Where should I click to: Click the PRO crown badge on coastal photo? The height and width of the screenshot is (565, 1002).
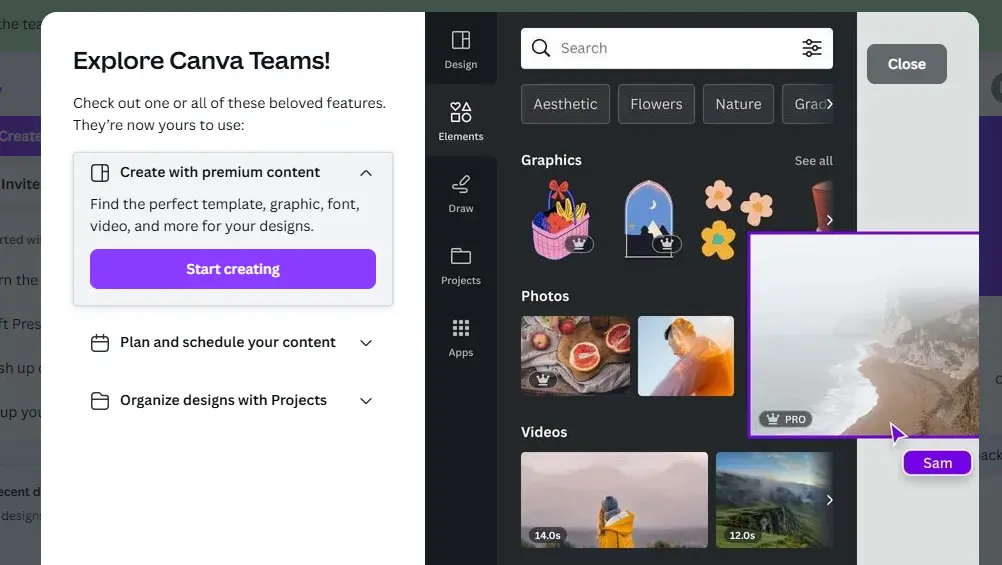pos(785,419)
